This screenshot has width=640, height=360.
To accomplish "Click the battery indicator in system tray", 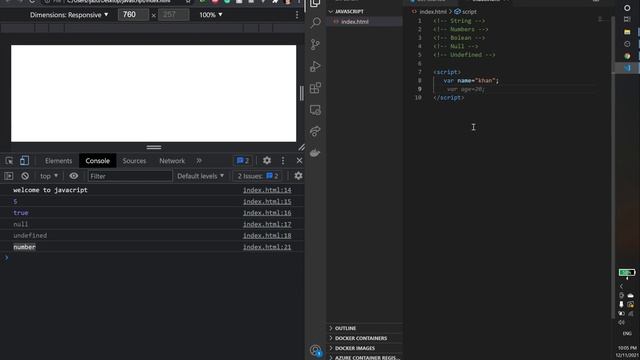I will (x=627, y=272).
